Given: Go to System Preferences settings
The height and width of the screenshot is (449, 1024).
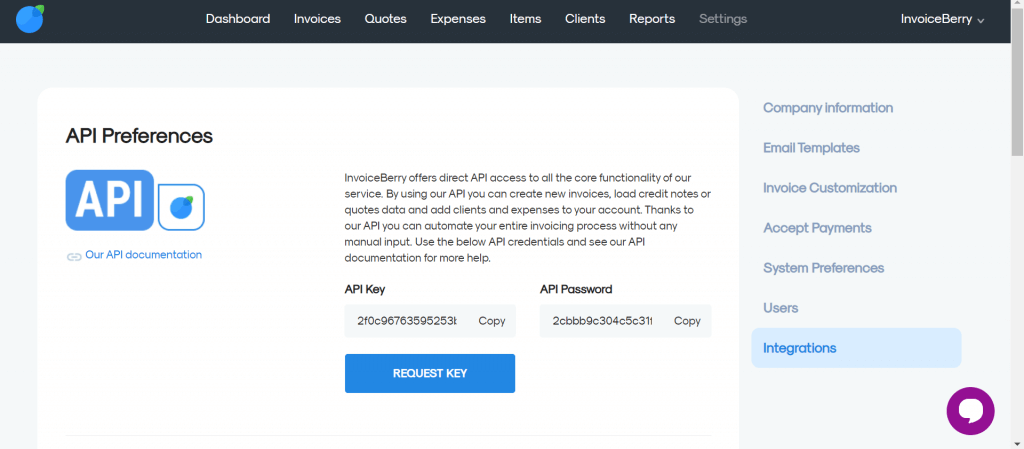Looking at the screenshot, I should point(824,268).
